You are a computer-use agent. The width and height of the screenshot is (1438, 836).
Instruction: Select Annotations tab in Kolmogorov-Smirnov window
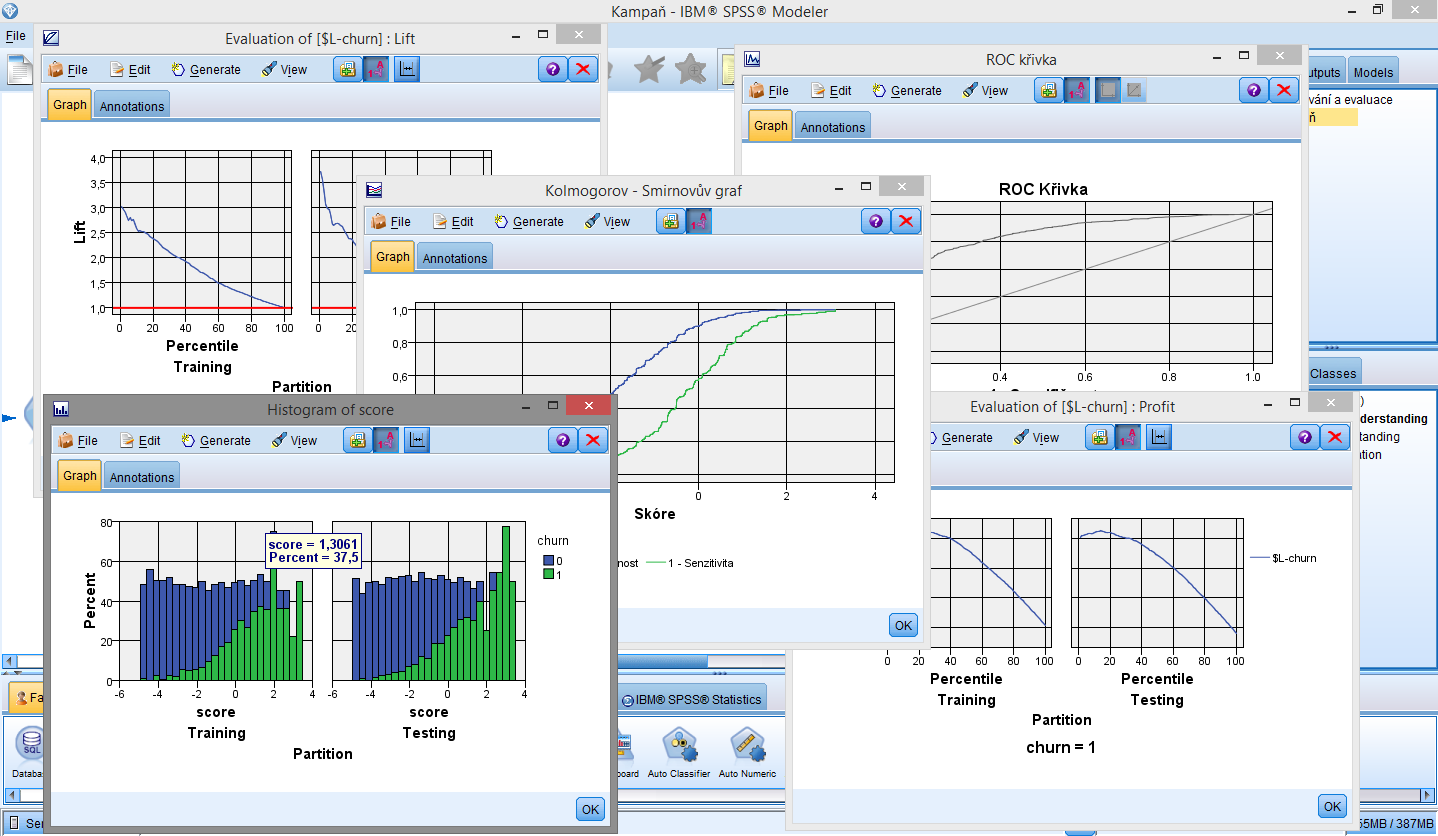pyautogui.click(x=454, y=258)
